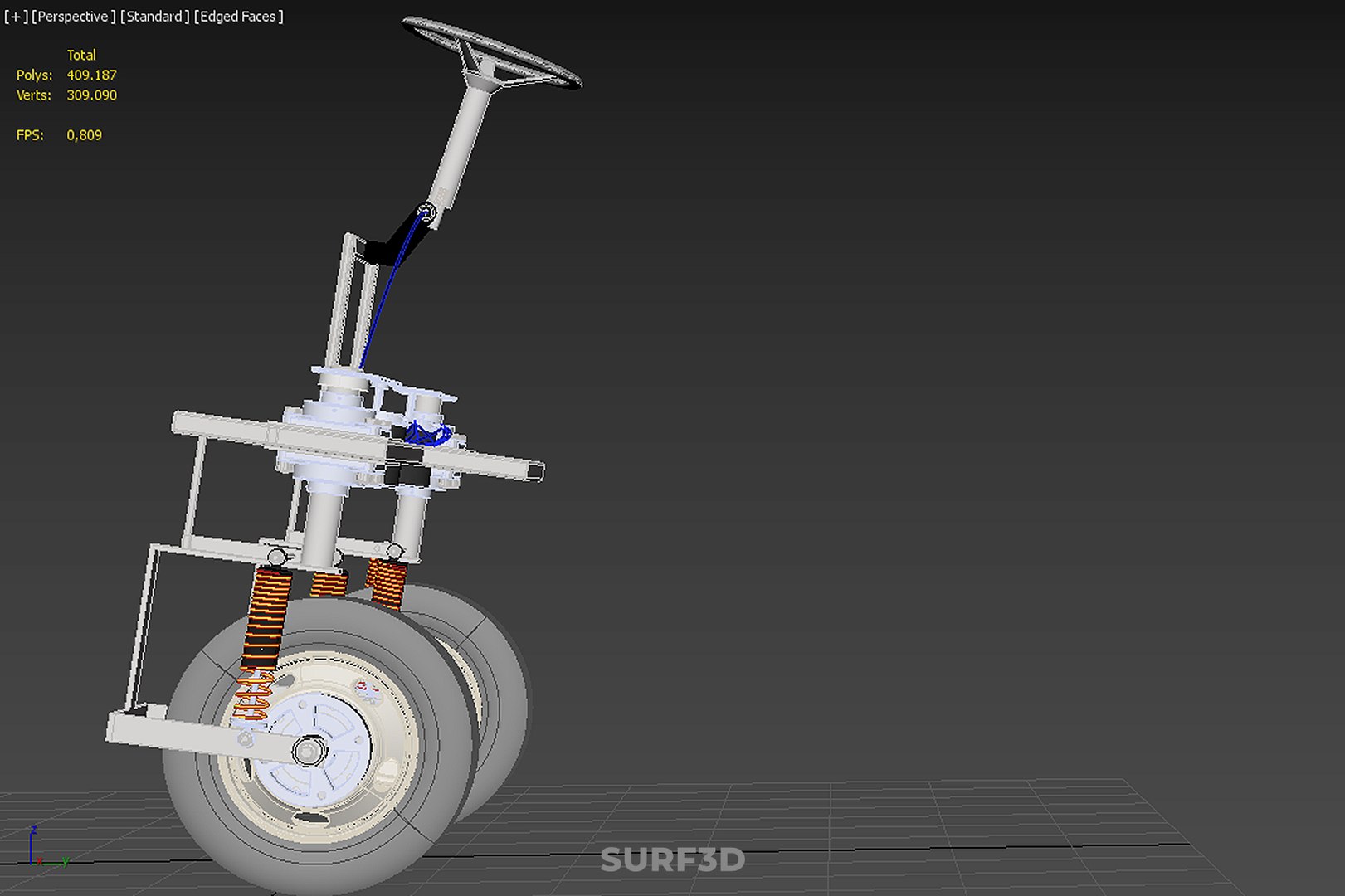Open the [+] viewport general menu

pos(16,17)
